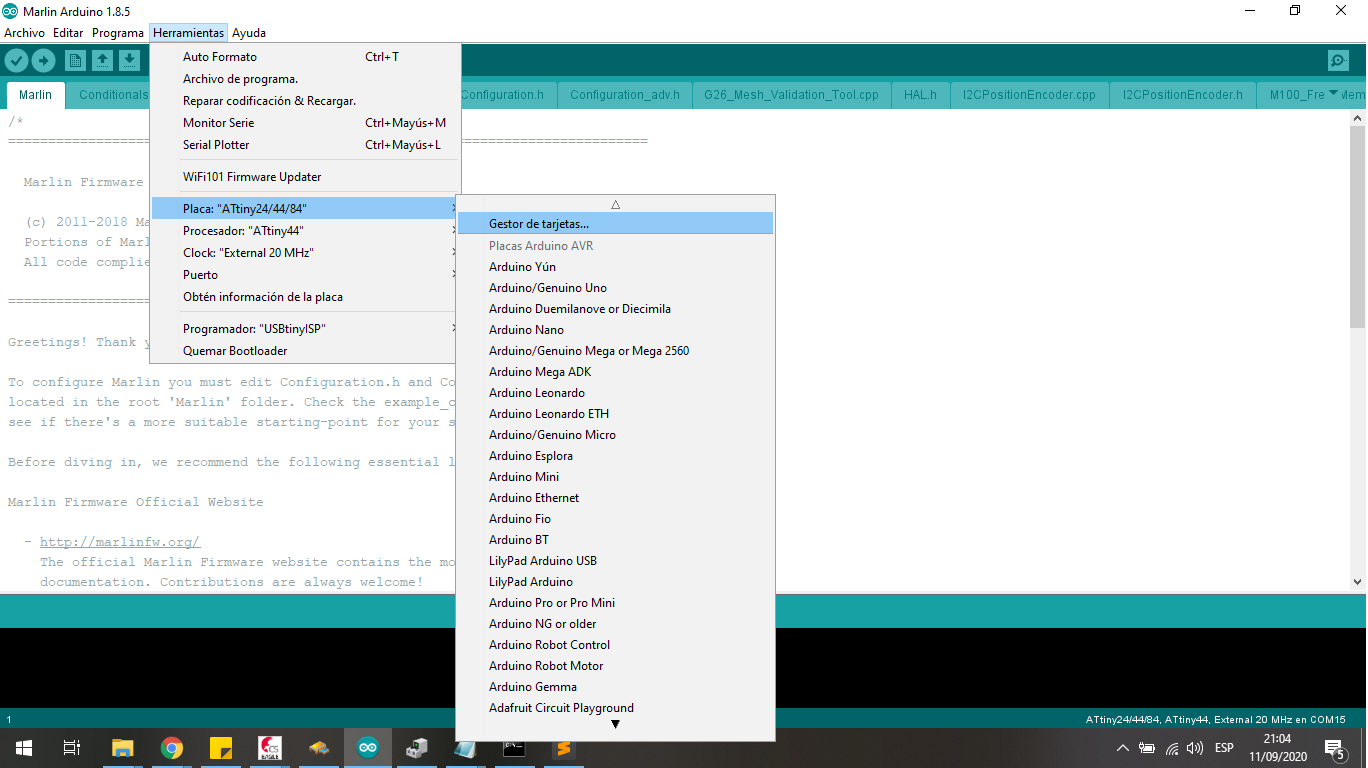Click the board list scroll-down arrow
This screenshot has height=768, width=1368.
pos(615,725)
